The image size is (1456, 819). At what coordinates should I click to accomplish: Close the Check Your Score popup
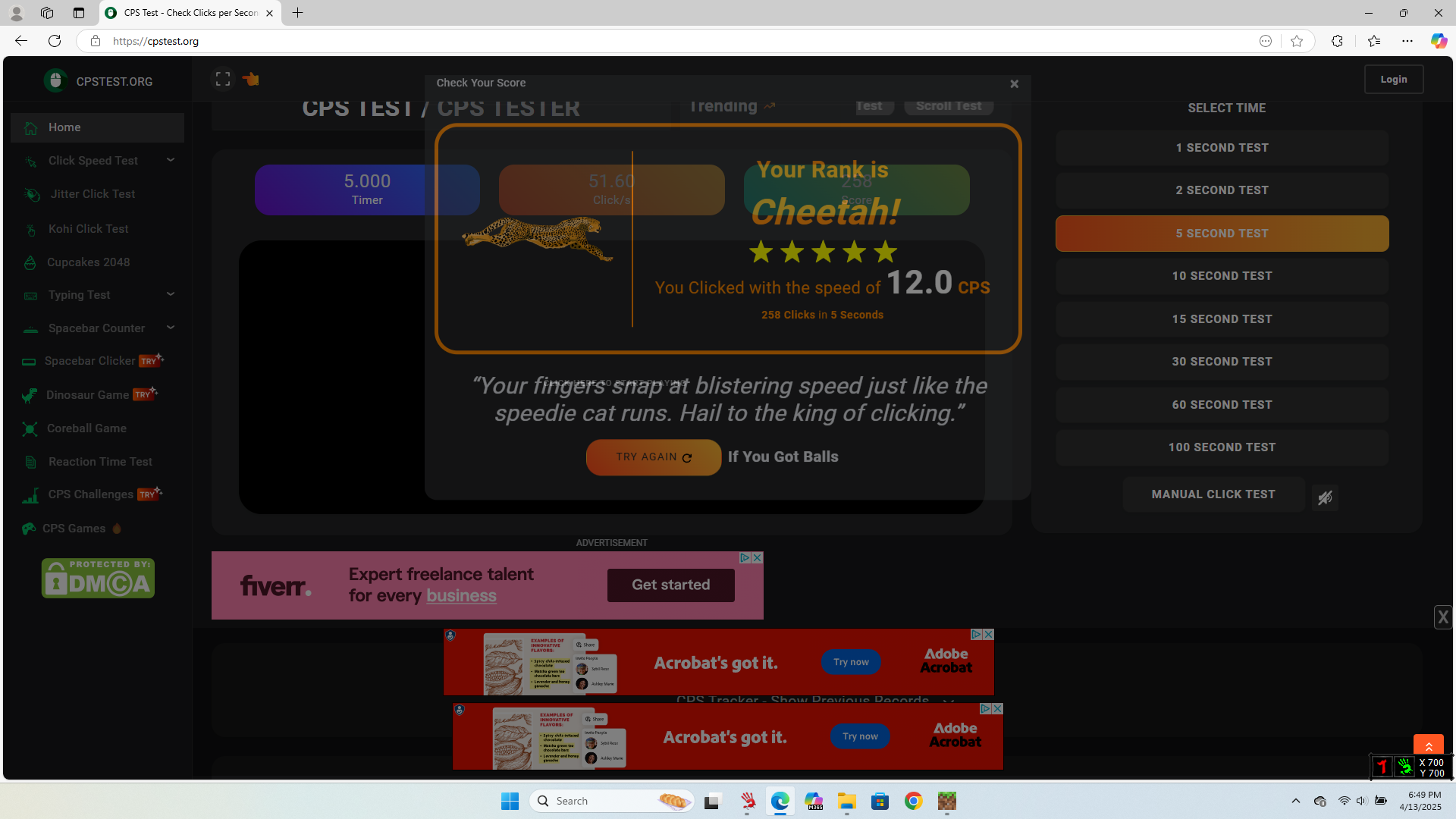[x=1014, y=84]
